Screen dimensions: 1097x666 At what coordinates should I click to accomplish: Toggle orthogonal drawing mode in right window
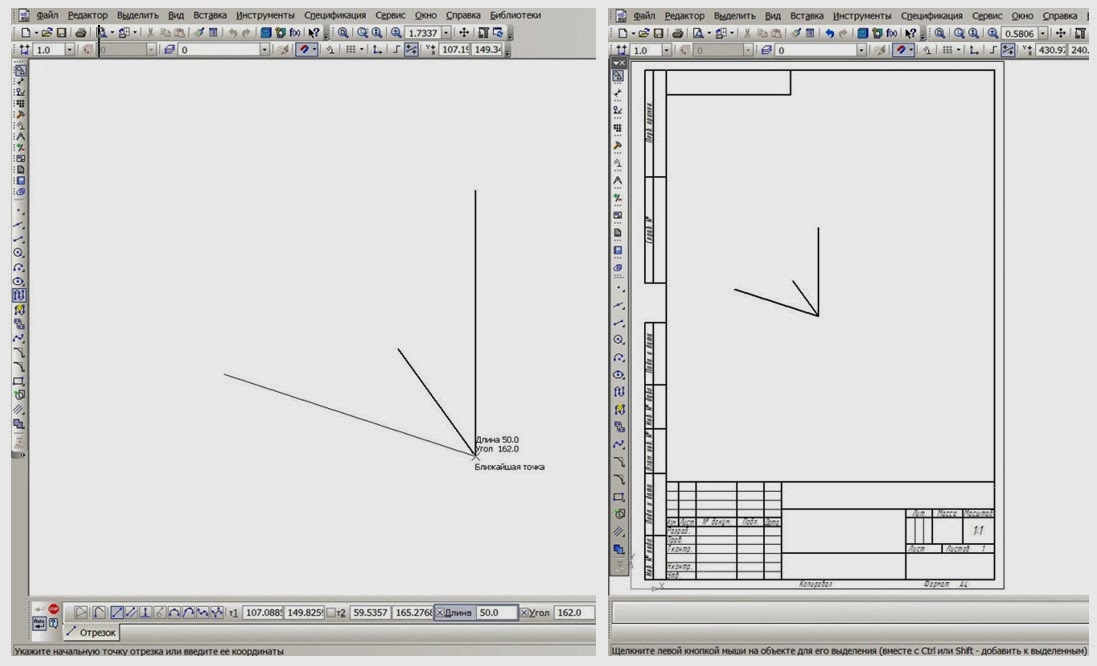pyautogui.click(x=993, y=50)
